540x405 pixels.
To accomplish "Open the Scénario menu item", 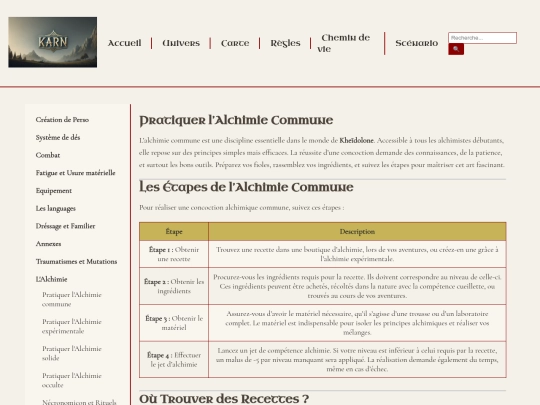I will 416,43.
